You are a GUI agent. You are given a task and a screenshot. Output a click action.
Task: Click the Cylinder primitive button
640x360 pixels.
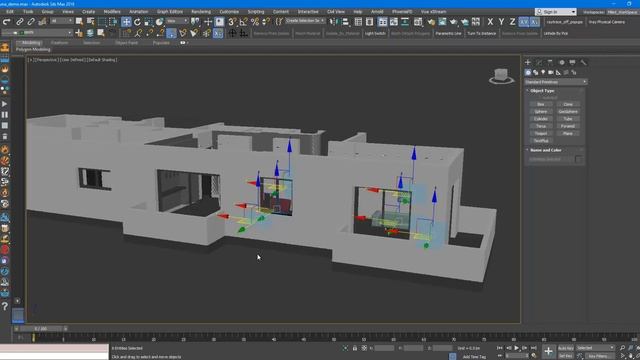541,119
